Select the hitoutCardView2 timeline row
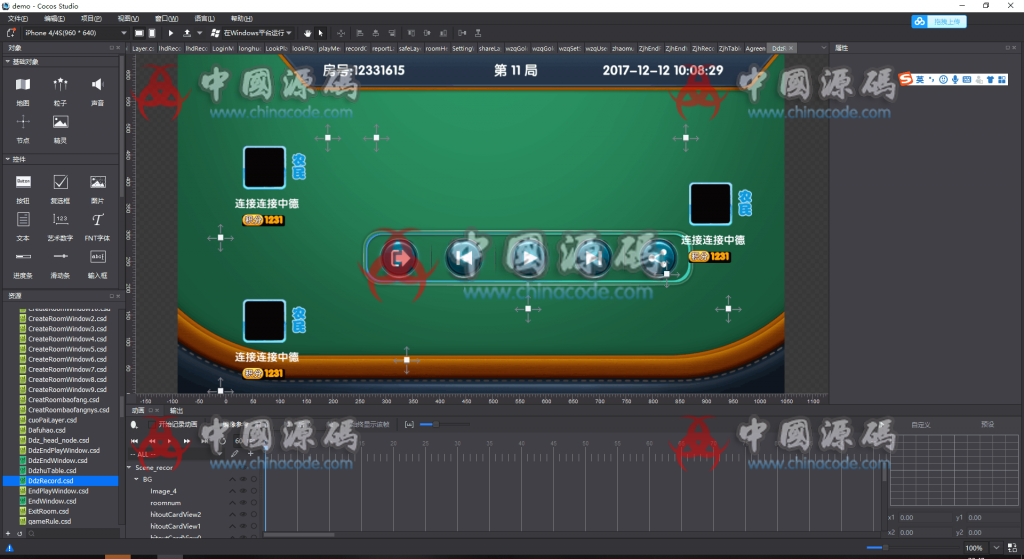 [176, 515]
